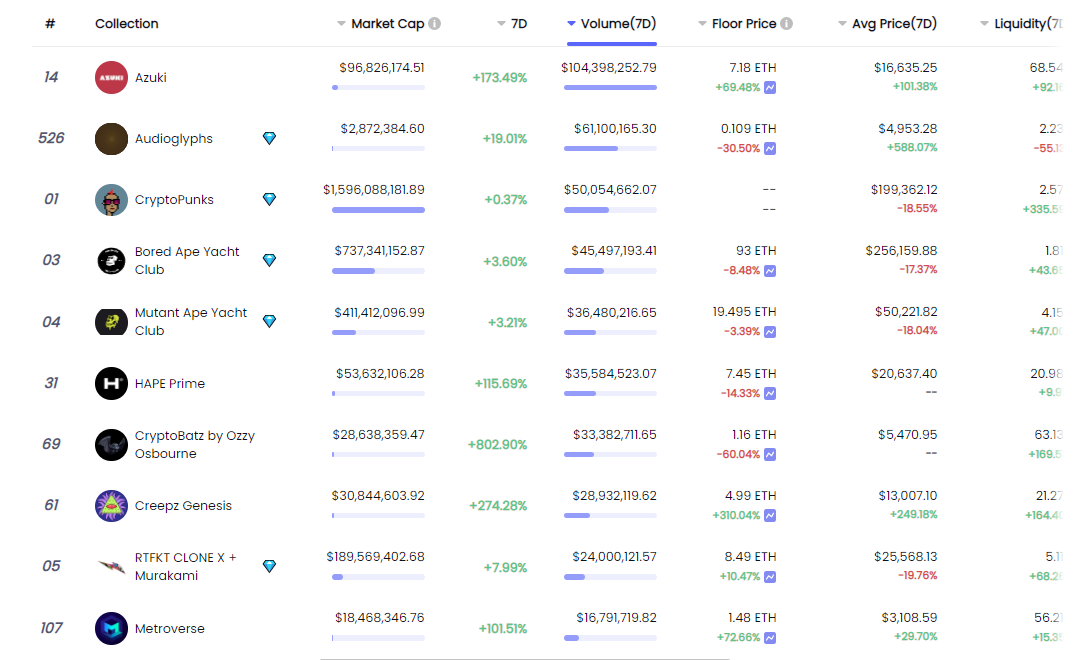Click the horizontal scrollbar below the table
The image size is (1079, 660).
click(524, 659)
